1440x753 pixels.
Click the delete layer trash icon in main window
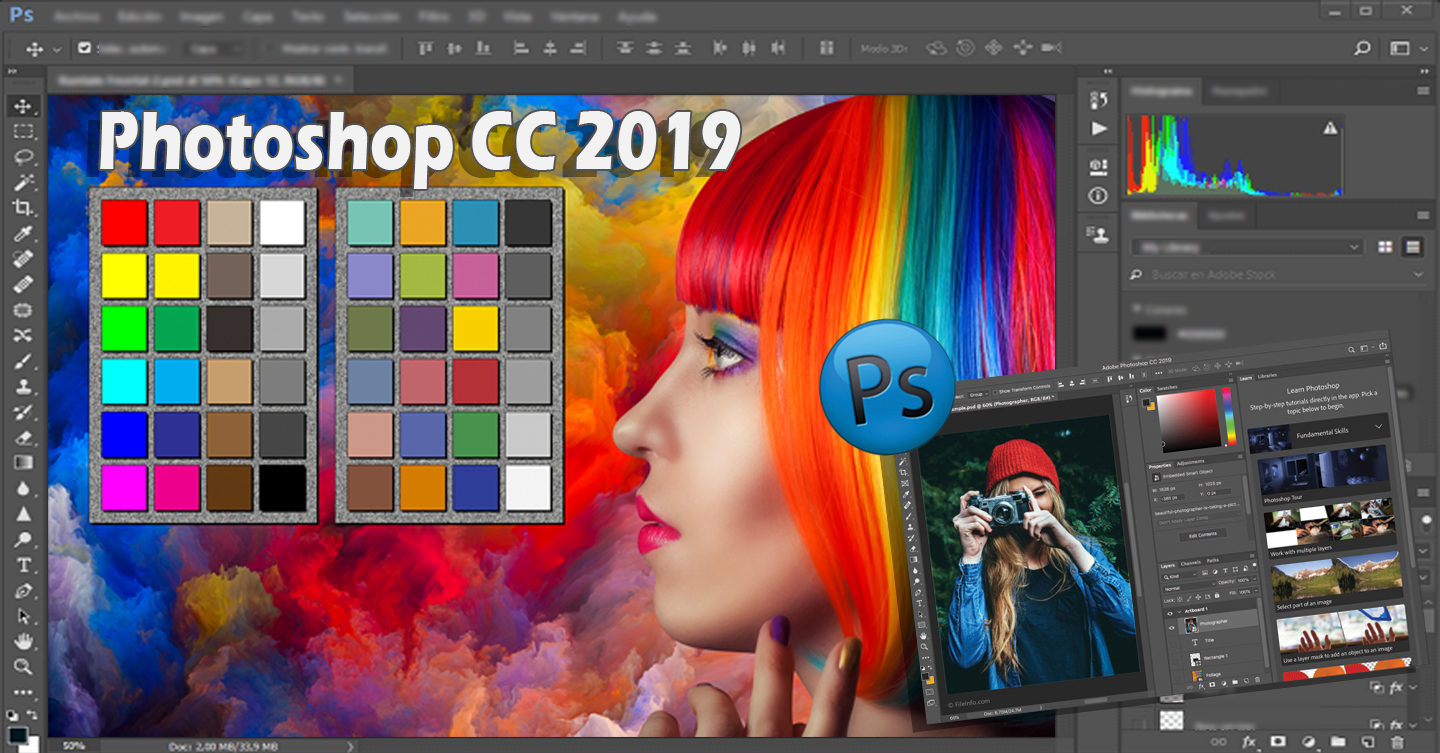1398,742
